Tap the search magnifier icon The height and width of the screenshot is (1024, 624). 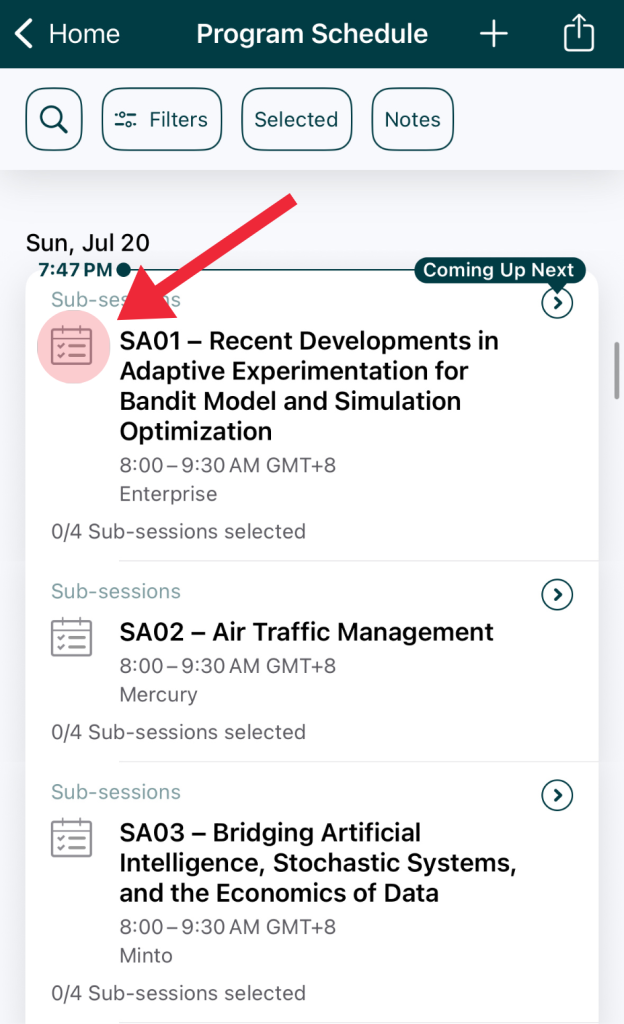pos(54,120)
